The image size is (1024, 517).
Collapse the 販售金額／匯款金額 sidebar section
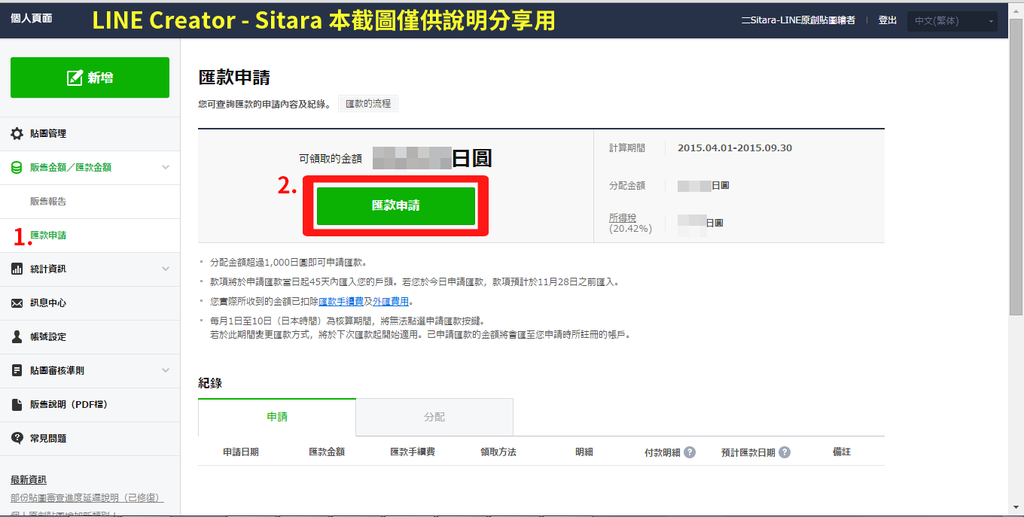(166, 168)
